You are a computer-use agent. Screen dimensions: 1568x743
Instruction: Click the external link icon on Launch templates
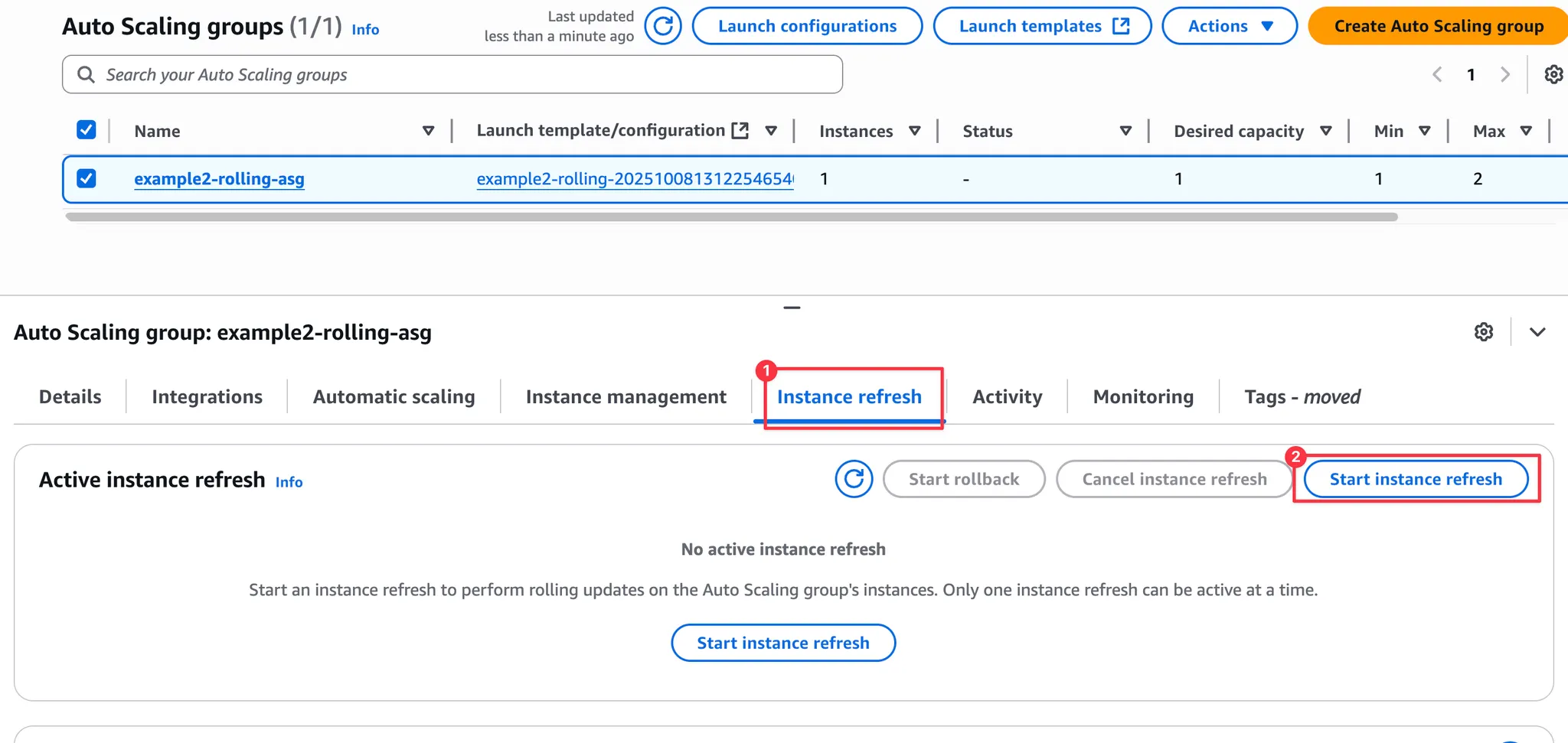[1121, 26]
